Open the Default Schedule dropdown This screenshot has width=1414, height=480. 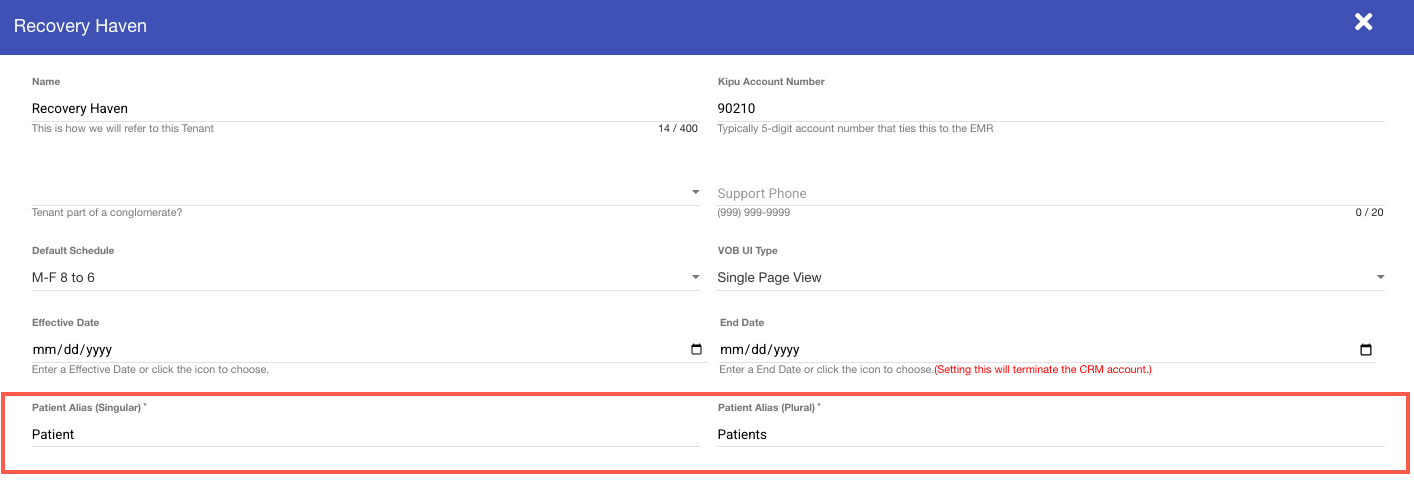point(365,277)
